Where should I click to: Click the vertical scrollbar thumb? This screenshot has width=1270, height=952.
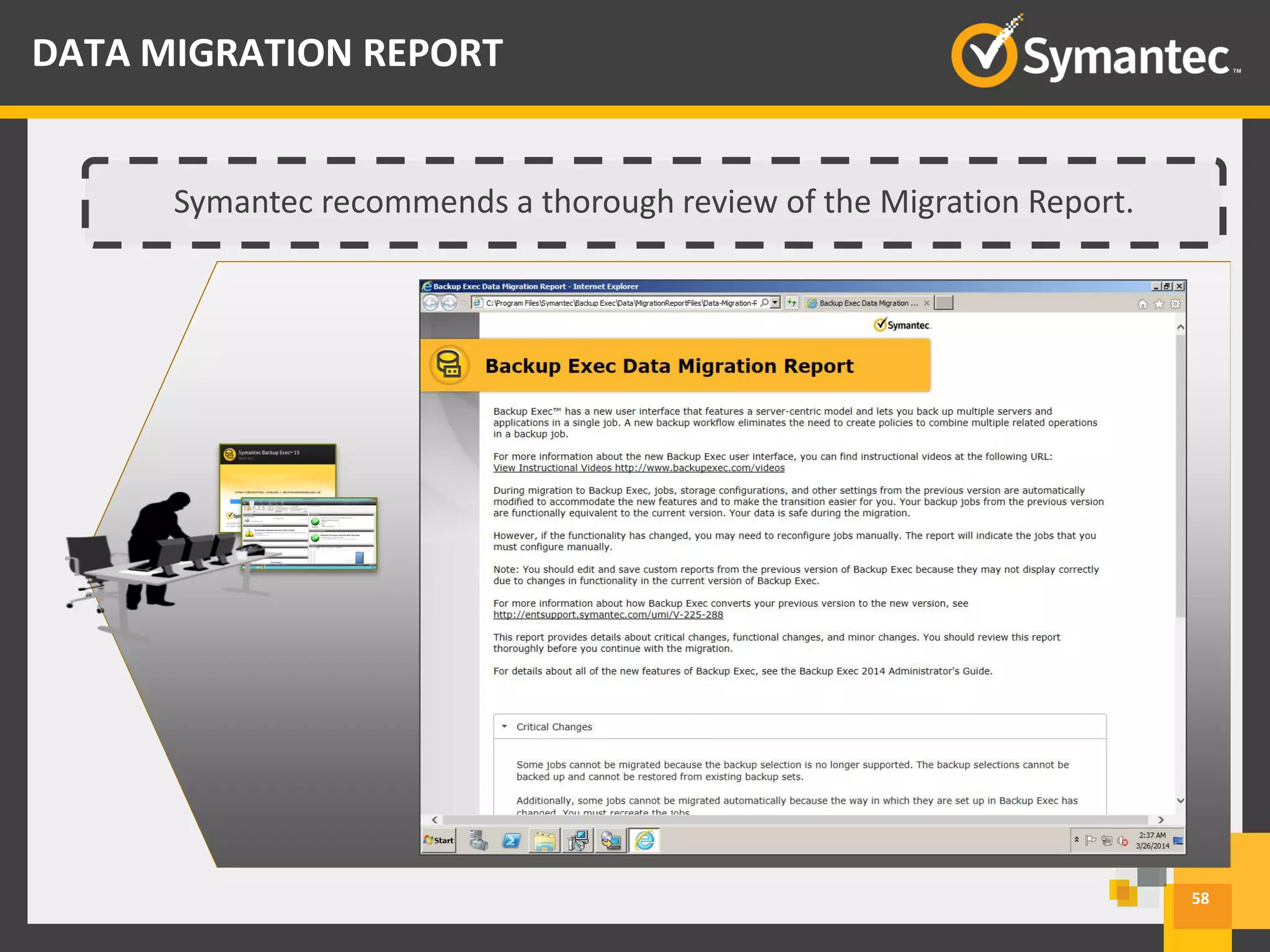[1181, 476]
